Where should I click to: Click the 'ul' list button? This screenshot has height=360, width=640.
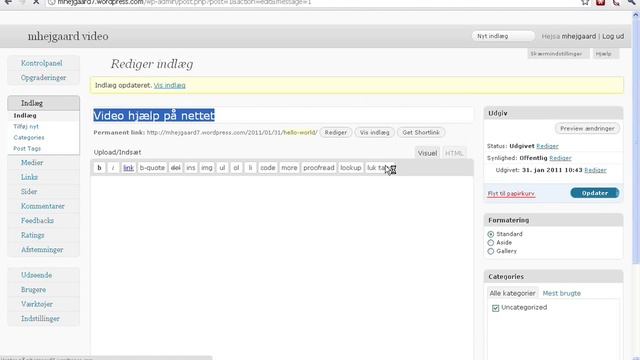pyautogui.click(x=222, y=168)
